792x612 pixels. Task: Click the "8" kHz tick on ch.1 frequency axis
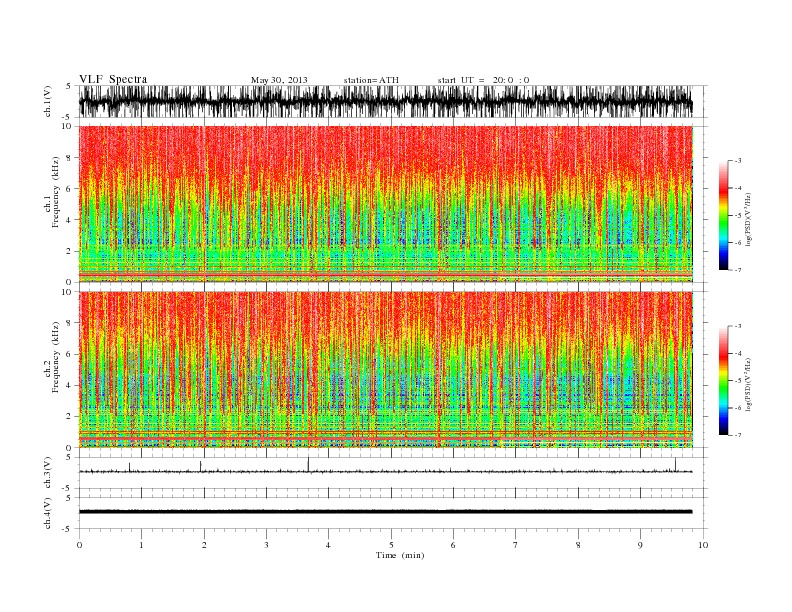pyautogui.click(x=69, y=158)
